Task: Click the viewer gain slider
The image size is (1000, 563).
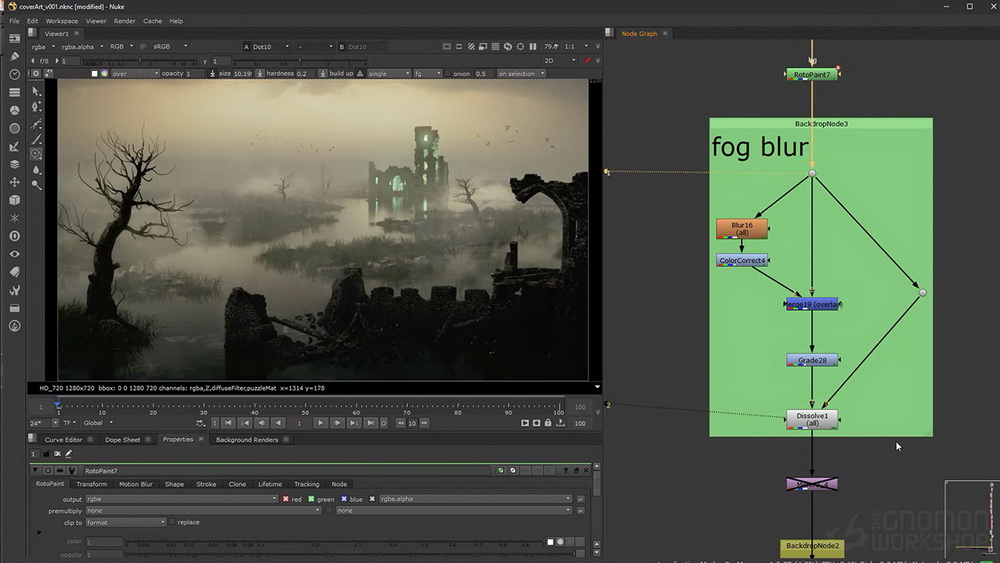Action: pyautogui.click(x=139, y=61)
